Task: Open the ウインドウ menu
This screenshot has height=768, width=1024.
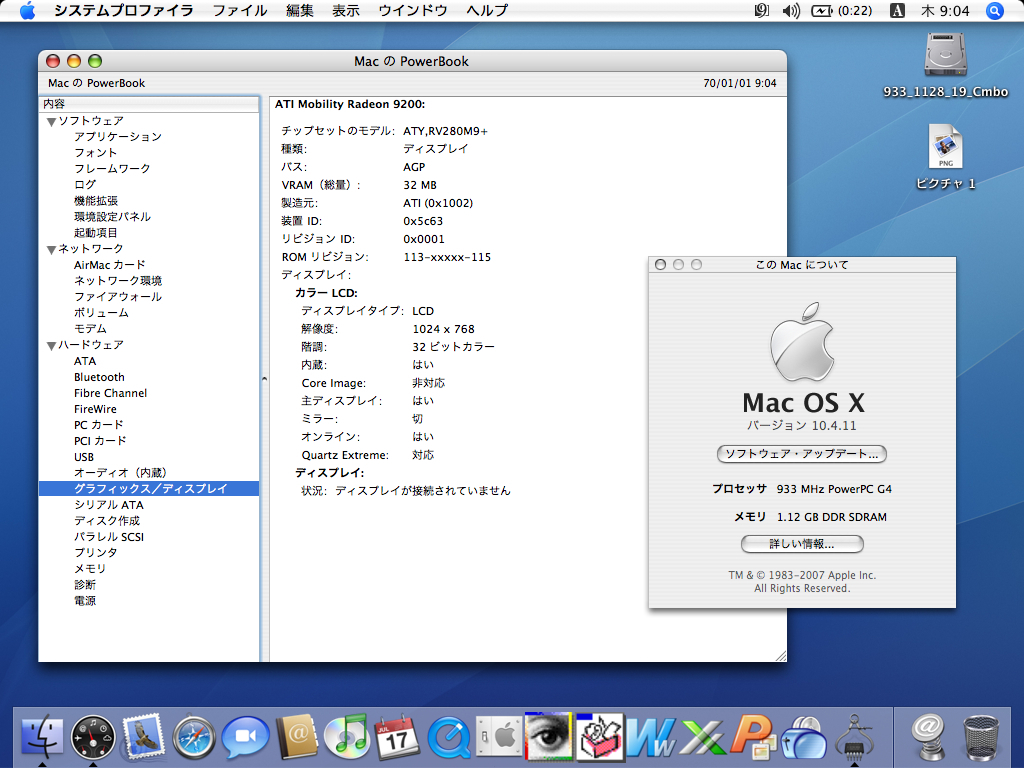Action: point(412,11)
